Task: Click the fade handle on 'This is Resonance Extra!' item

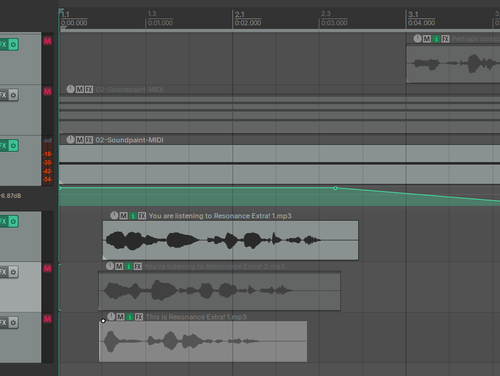Action: pos(103,321)
